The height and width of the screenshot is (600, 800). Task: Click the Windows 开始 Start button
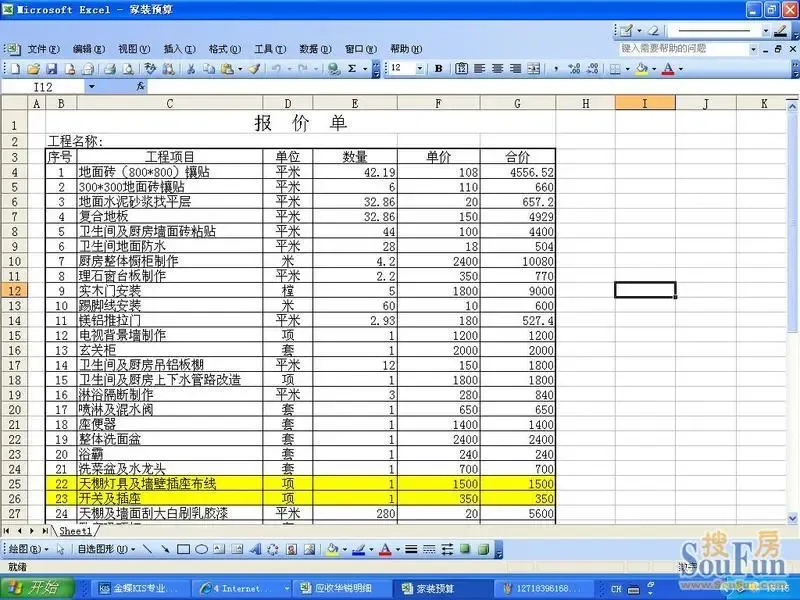(x=38, y=588)
